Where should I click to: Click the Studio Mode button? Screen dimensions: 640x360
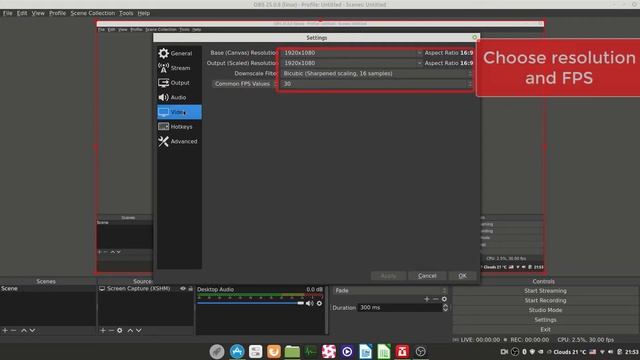pyautogui.click(x=545, y=310)
